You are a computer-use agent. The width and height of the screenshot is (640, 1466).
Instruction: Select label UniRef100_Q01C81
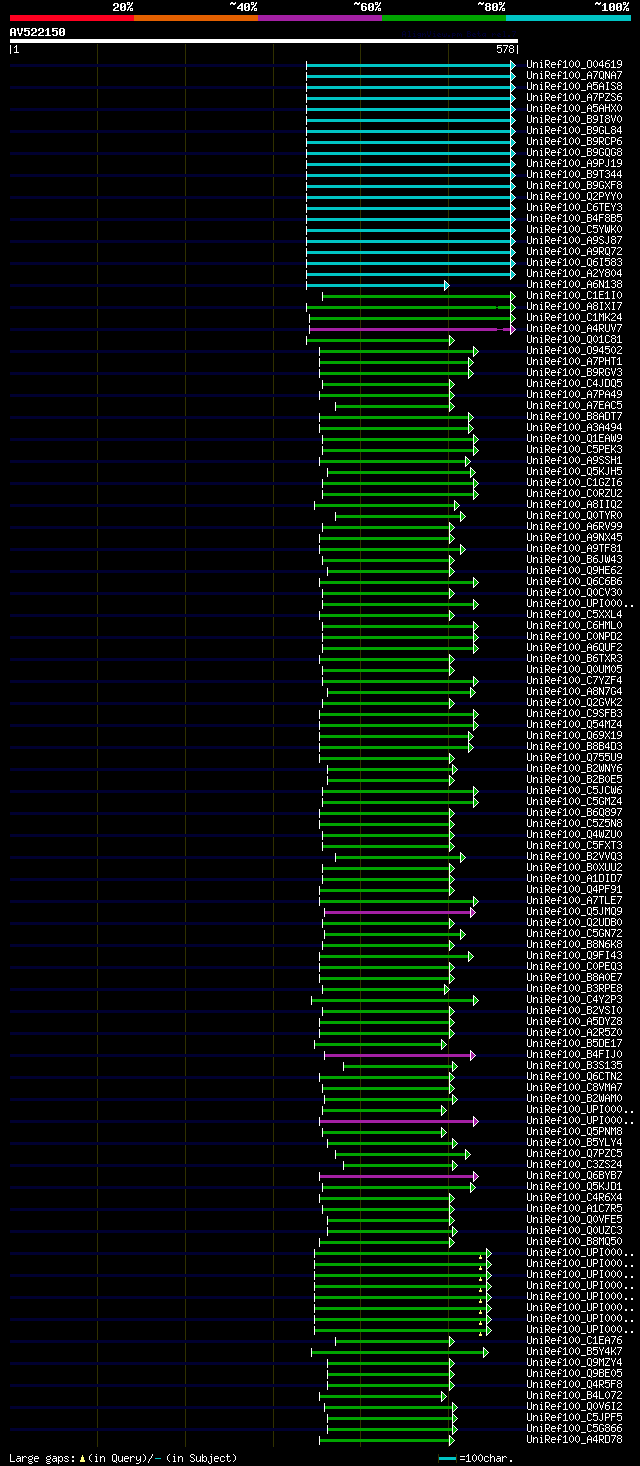574,339
